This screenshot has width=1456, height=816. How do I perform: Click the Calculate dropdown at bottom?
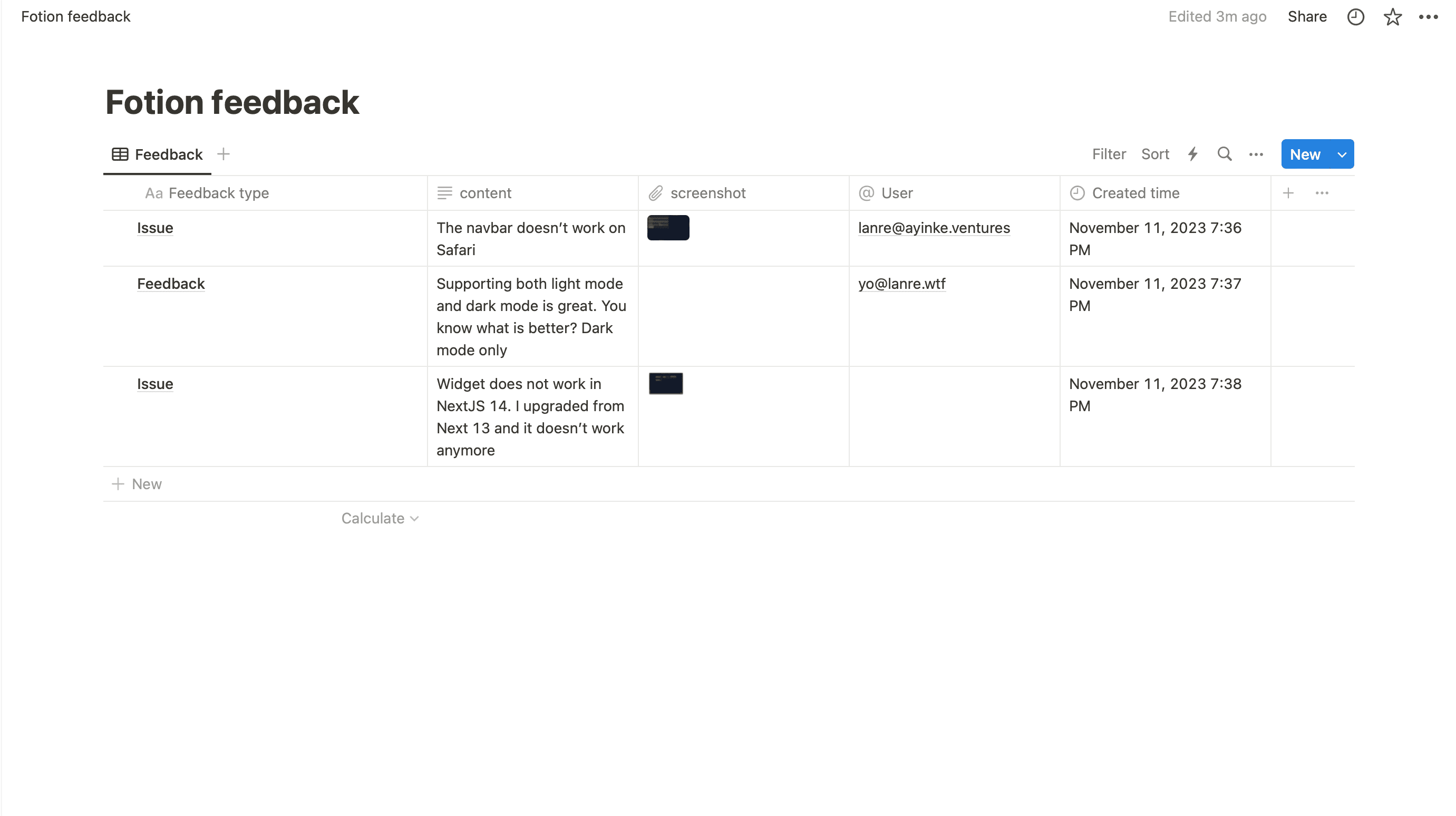point(379,518)
